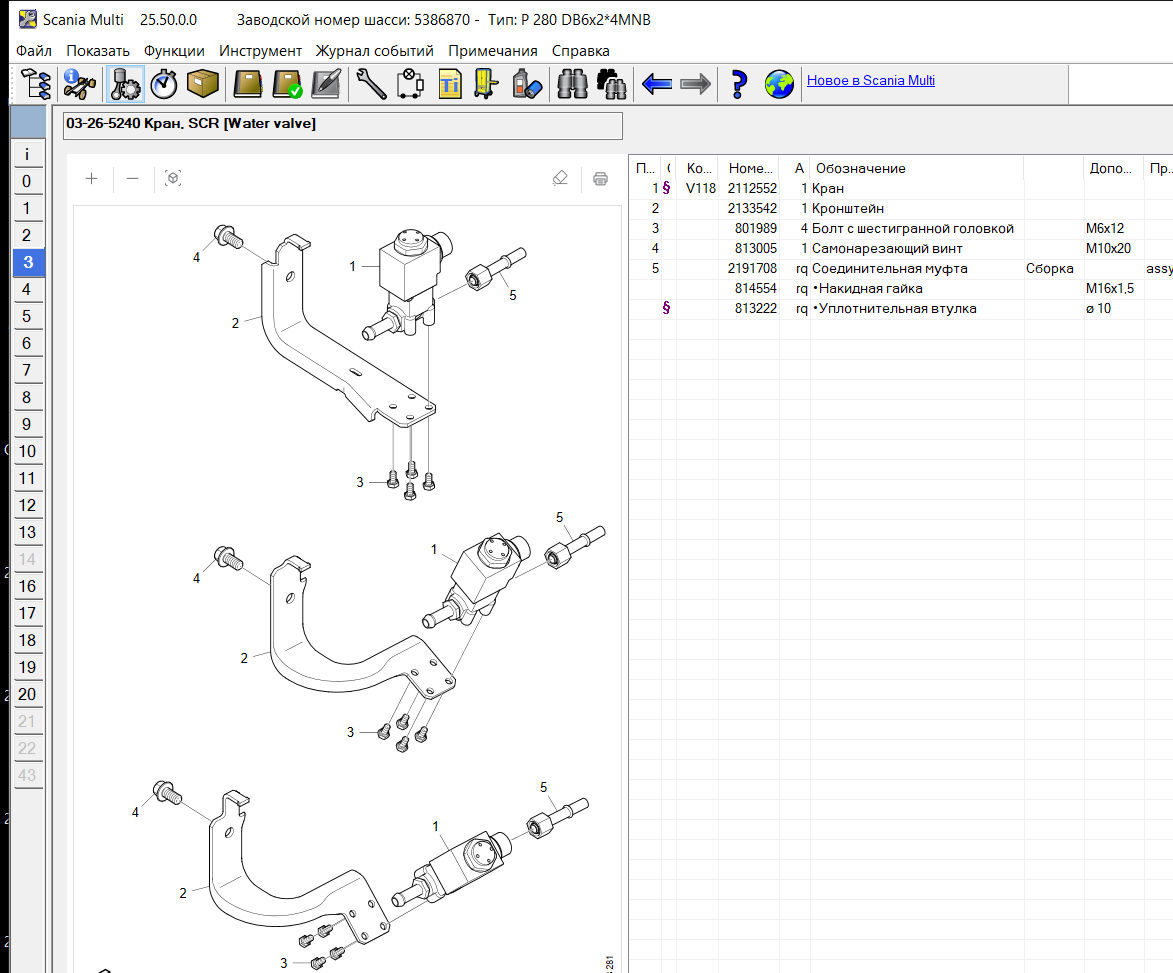
Task: Click the oil bottle fluids icon
Action: click(527, 84)
